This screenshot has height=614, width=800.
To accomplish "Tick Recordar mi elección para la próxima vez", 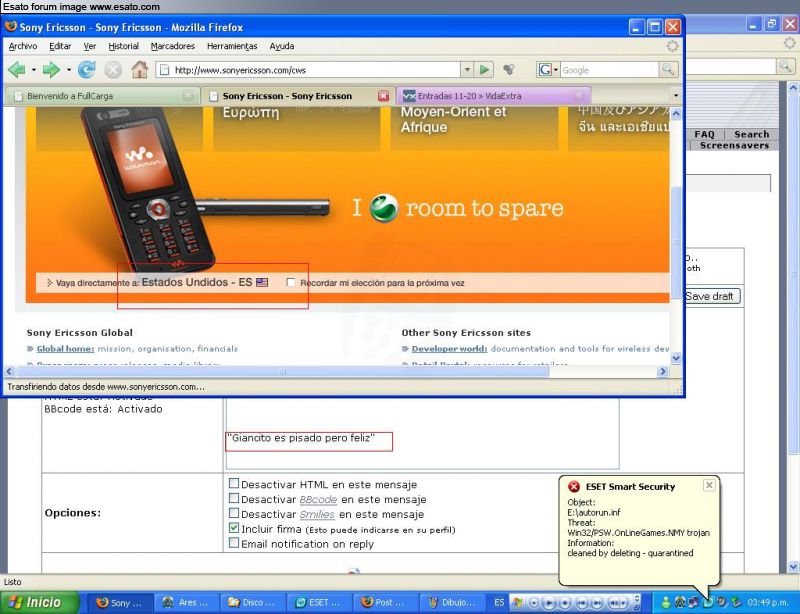I will point(290,282).
